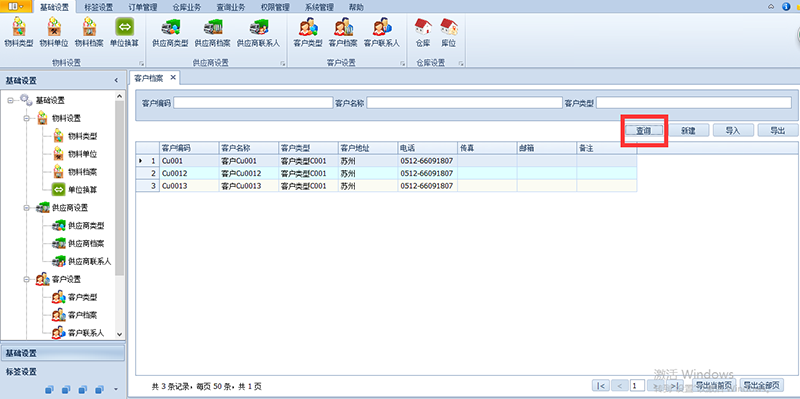Select 物料单位 in the navigation tree
800x399 pixels.
(x=82, y=154)
